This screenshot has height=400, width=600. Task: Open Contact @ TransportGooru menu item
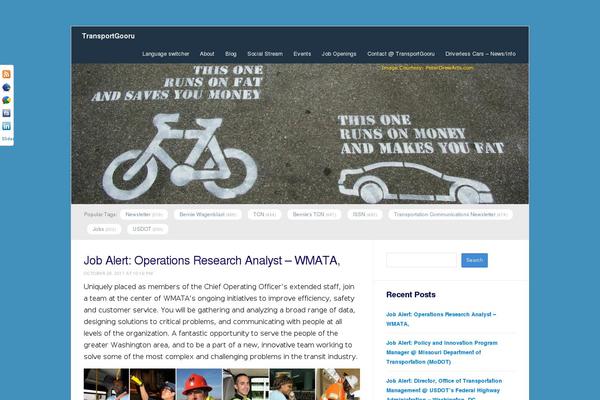pos(401,54)
